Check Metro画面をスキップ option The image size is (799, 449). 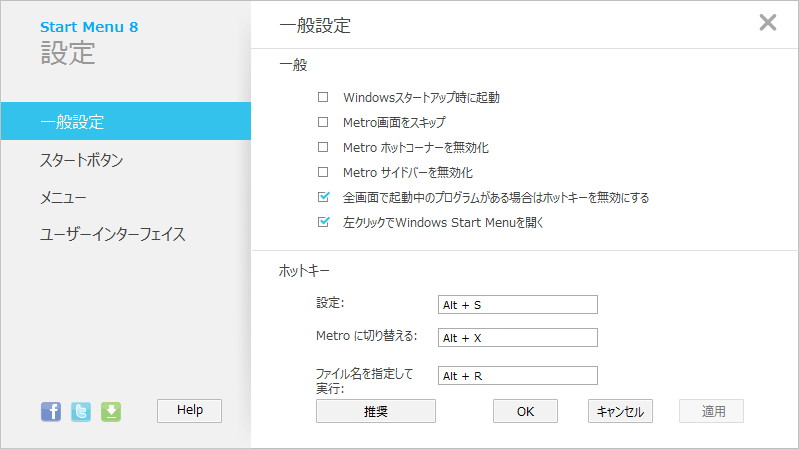tap(323, 122)
